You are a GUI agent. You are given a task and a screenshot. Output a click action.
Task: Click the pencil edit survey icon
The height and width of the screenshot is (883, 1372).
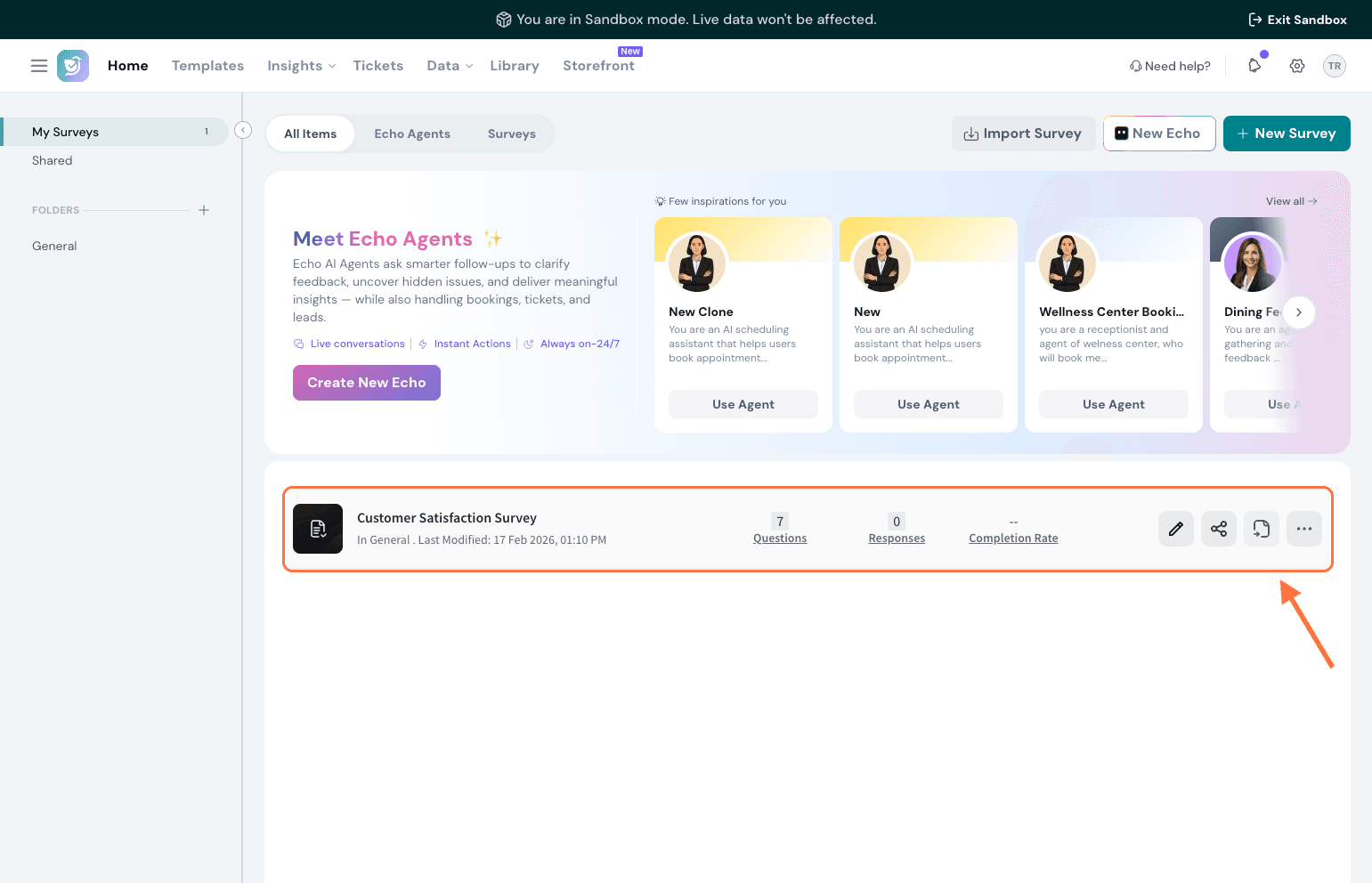point(1175,529)
